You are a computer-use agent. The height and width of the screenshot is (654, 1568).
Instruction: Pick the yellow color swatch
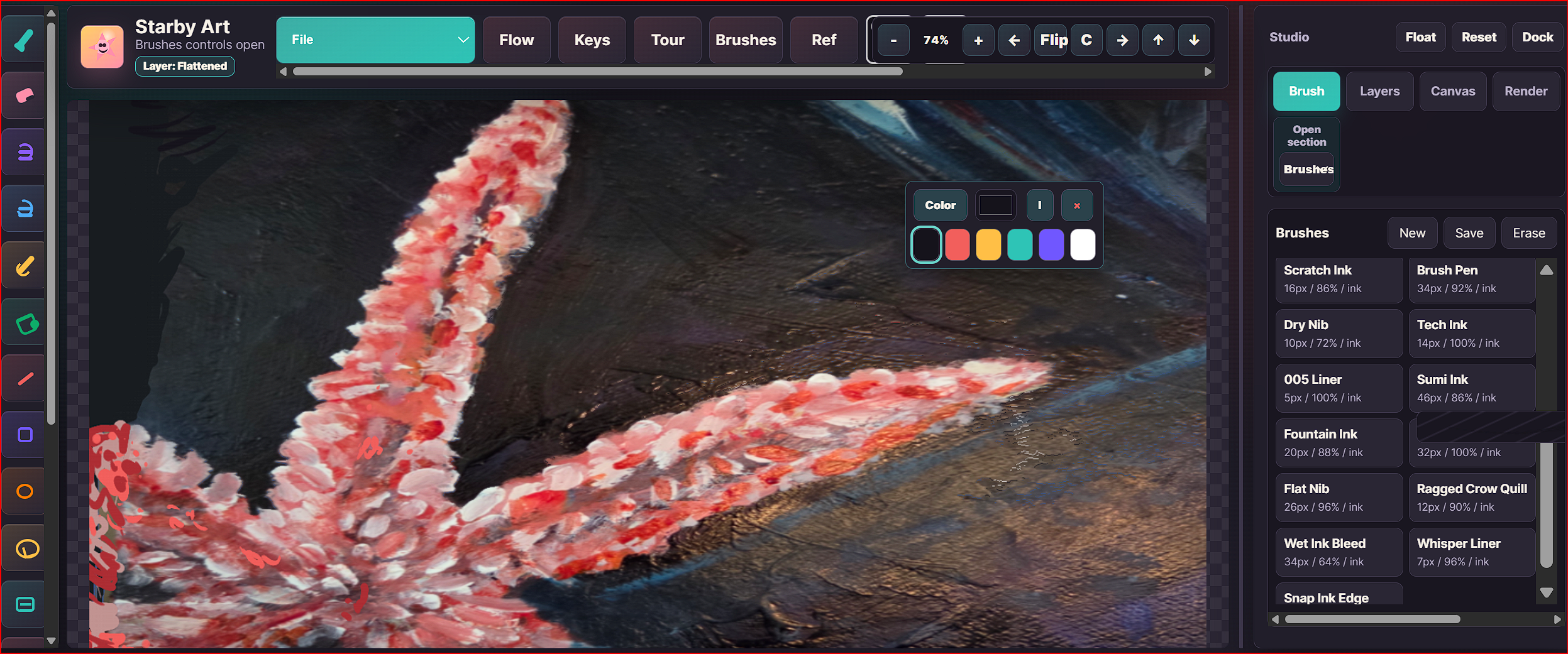pos(989,244)
